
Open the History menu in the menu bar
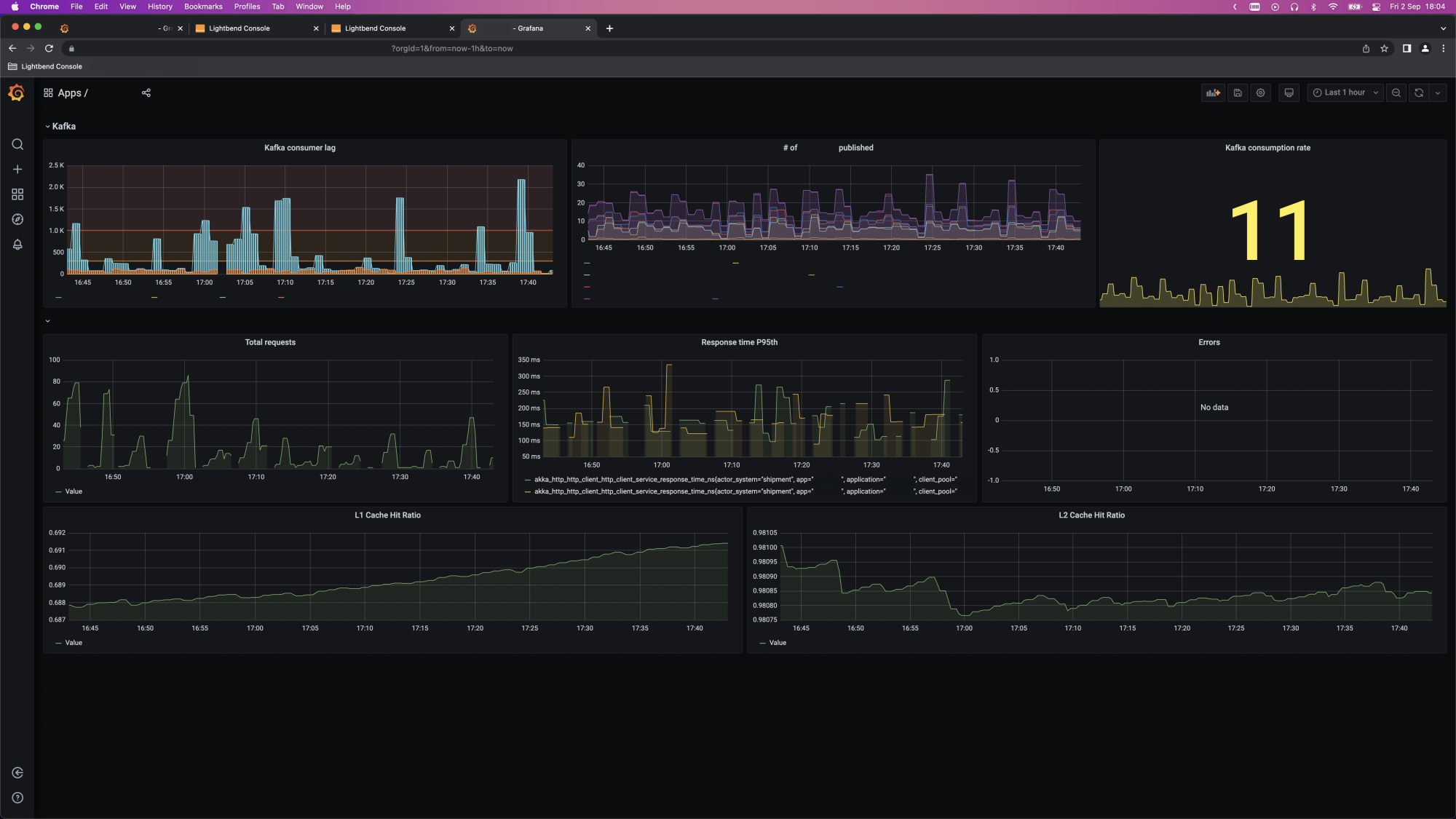[159, 7]
